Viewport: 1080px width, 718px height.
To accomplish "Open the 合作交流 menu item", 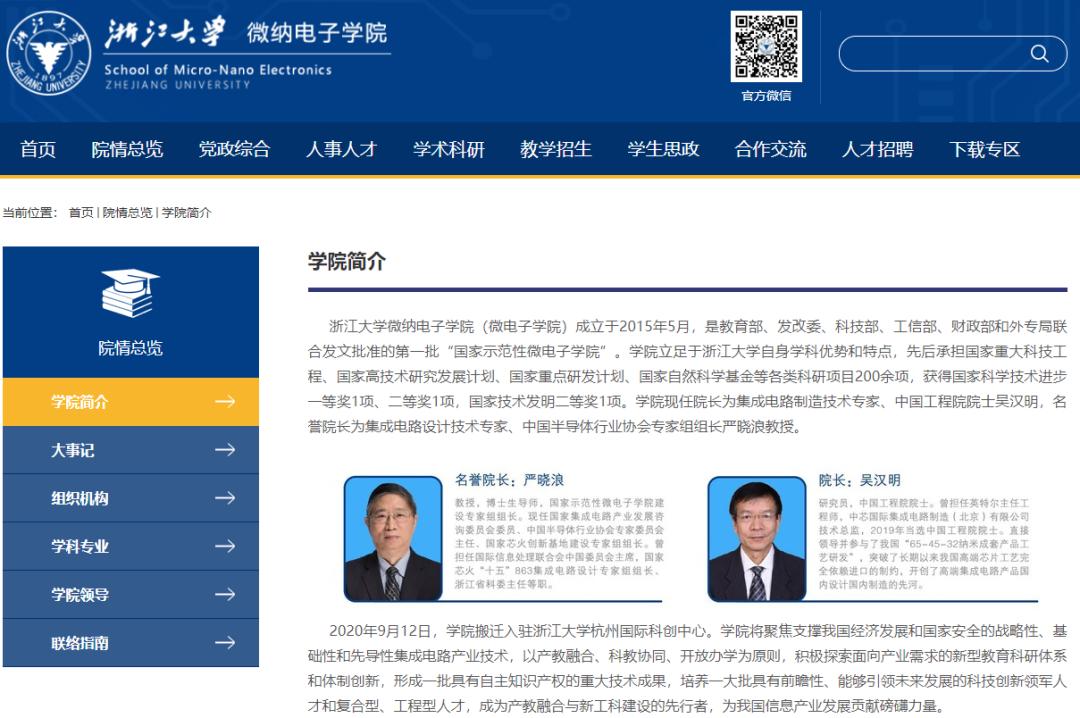I will pos(772,148).
